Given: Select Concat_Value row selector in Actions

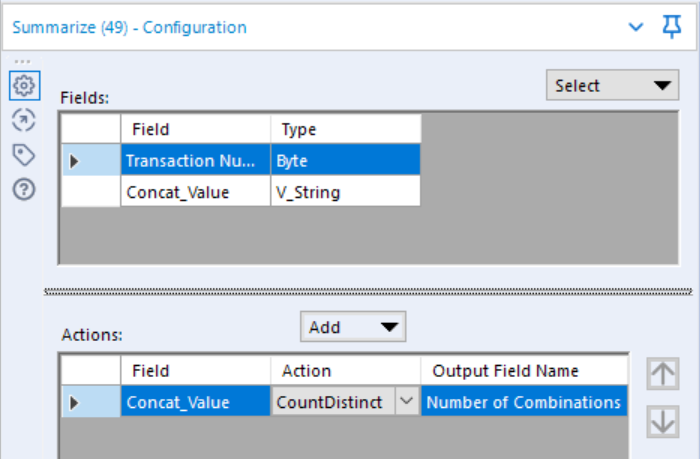Looking at the screenshot, I should click(x=91, y=402).
